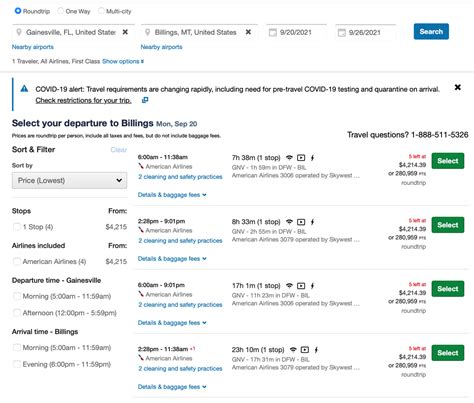Image resolution: width=474 pixels, height=403 pixels.
Task: Click Wi-Fi icon on 7h 38m flight
Action: point(289,158)
